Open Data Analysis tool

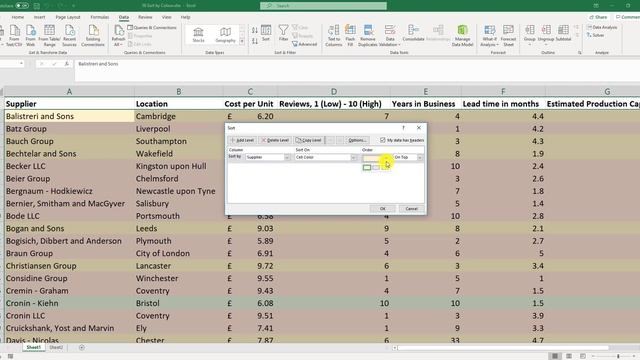(602, 27)
